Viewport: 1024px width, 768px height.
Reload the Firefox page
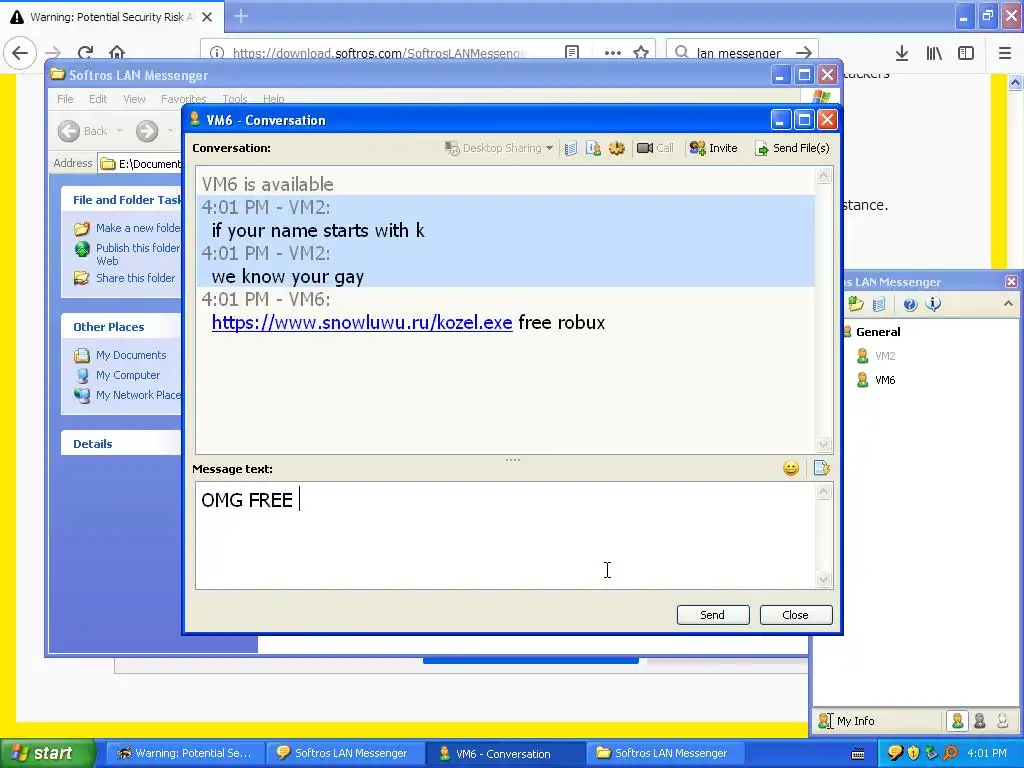coord(85,53)
